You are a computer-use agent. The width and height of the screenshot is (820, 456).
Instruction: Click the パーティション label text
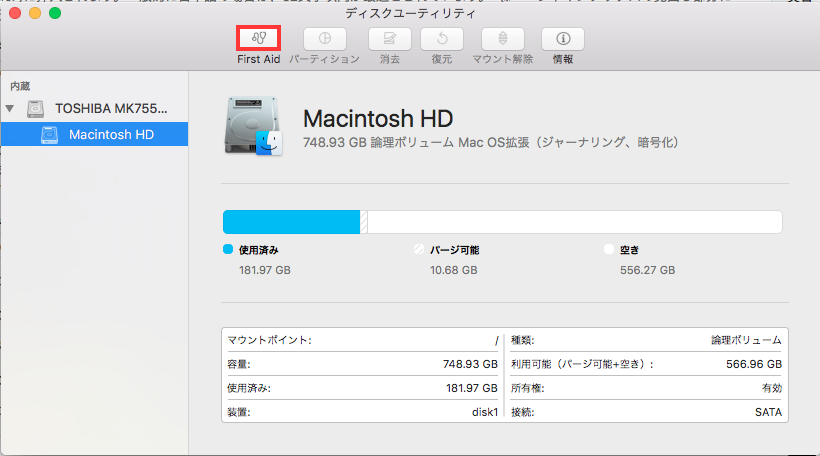coord(325,59)
